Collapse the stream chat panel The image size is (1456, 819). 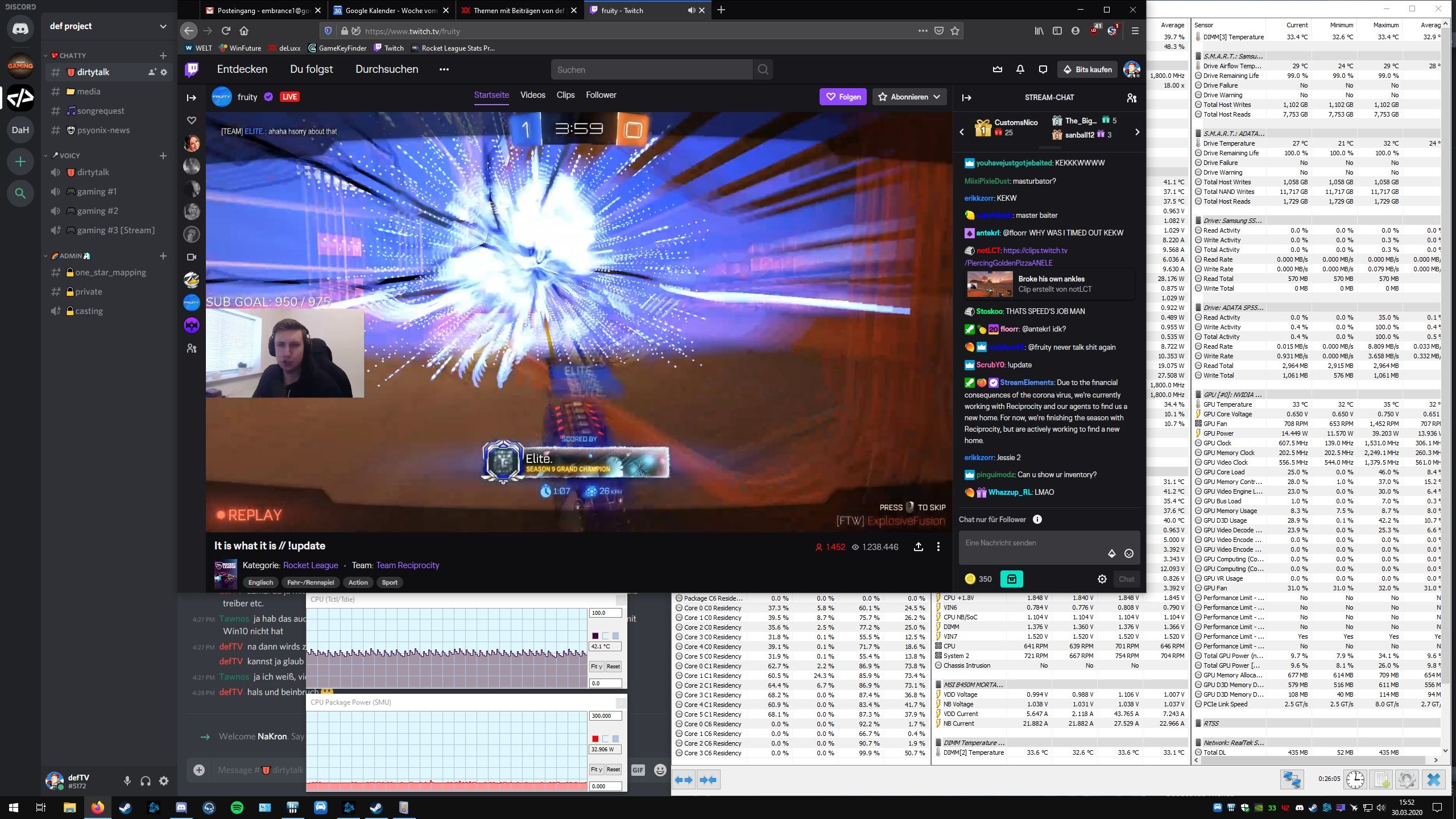(x=966, y=97)
